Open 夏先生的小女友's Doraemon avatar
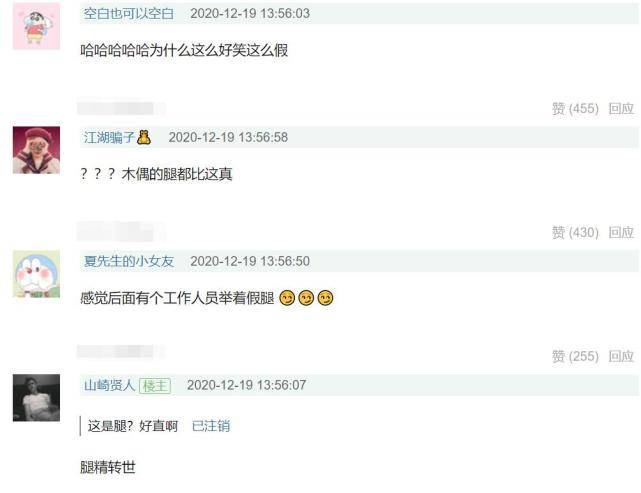This screenshot has height=493, width=641. pyautogui.click(x=36, y=274)
